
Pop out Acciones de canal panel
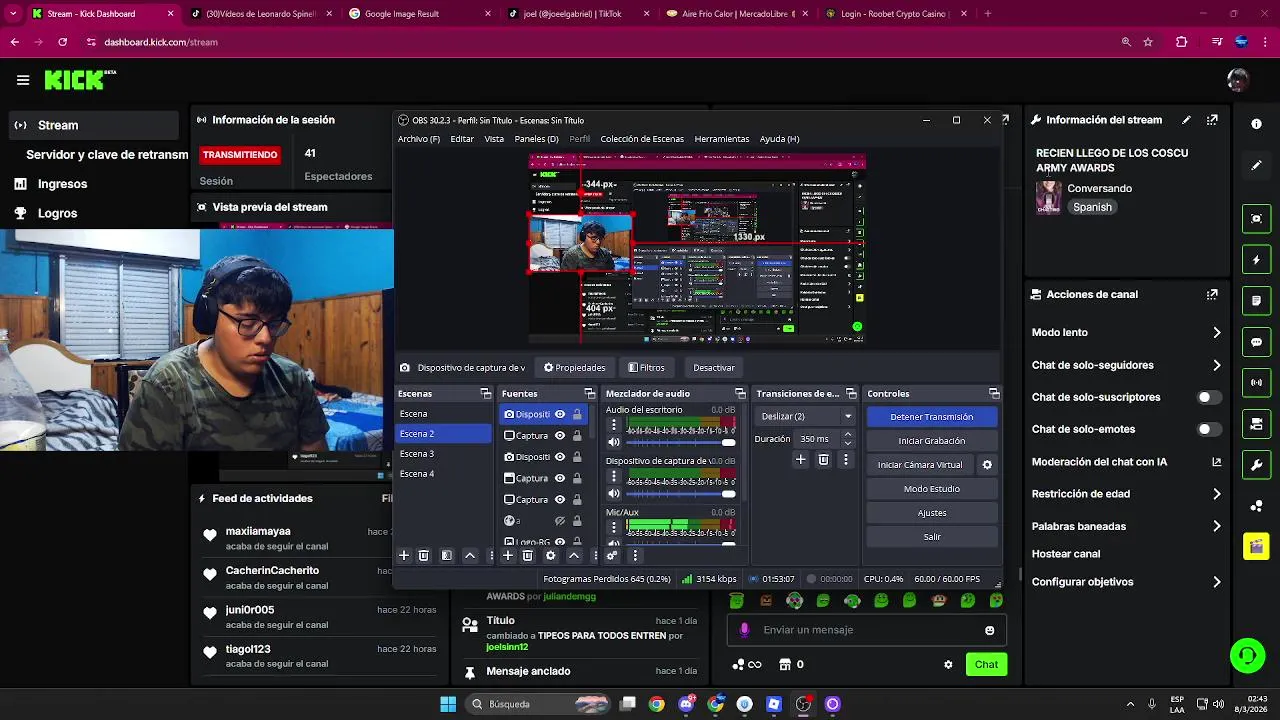click(x=1212, y=295)
